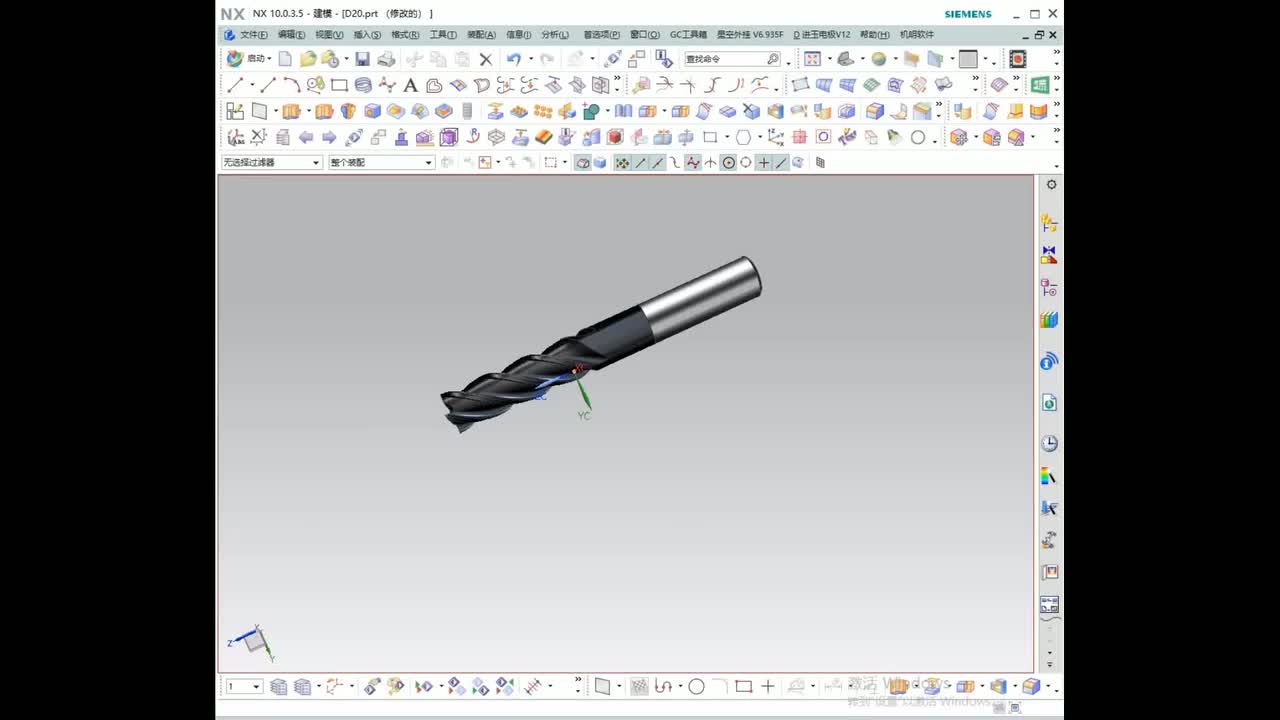Image resolution: width=1280 pixels, height=720 pixels.
Task: Toggle the snap quadrant point option
Action: click(746, 162)
